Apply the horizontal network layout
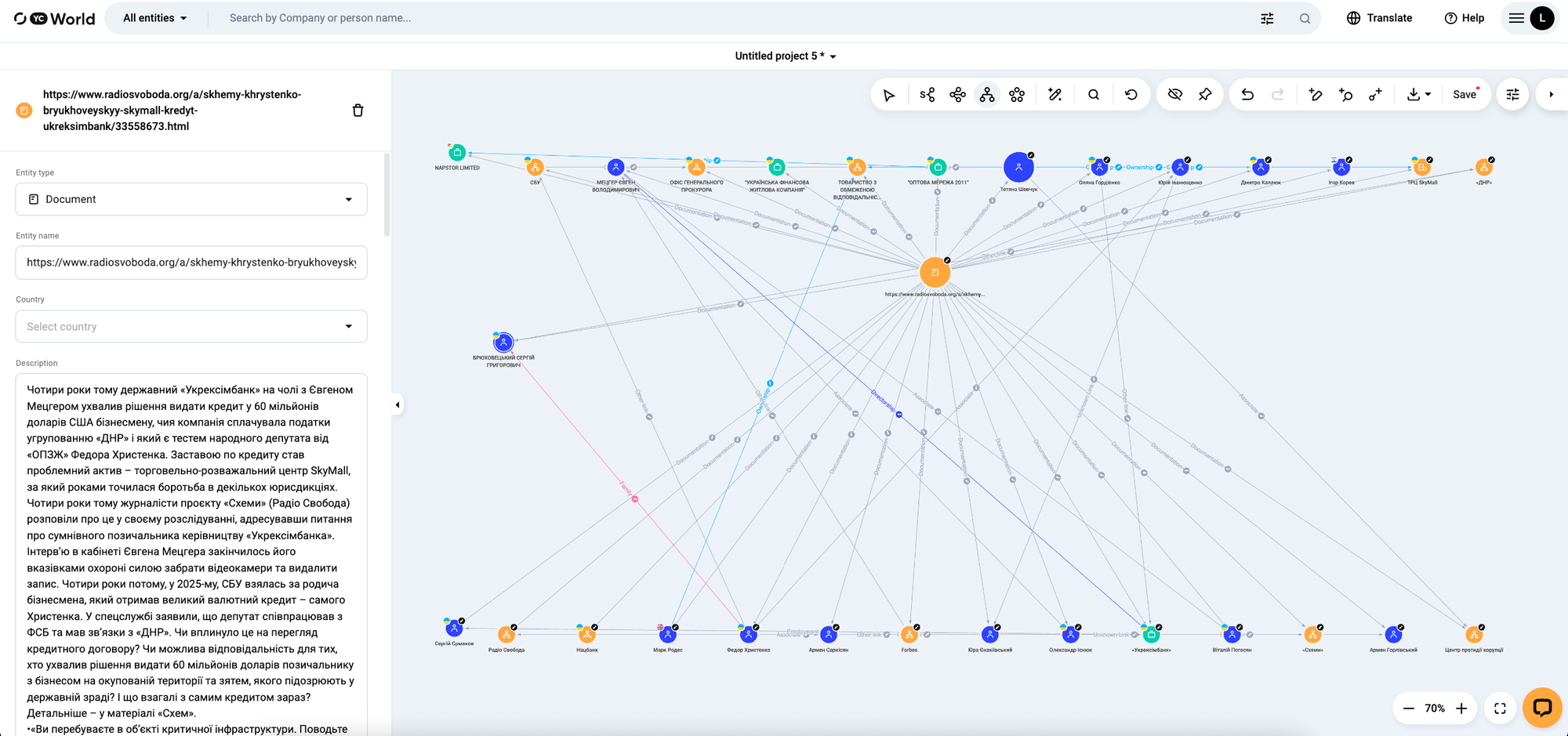The image size is (1568, 736). (x=957, y=95)
